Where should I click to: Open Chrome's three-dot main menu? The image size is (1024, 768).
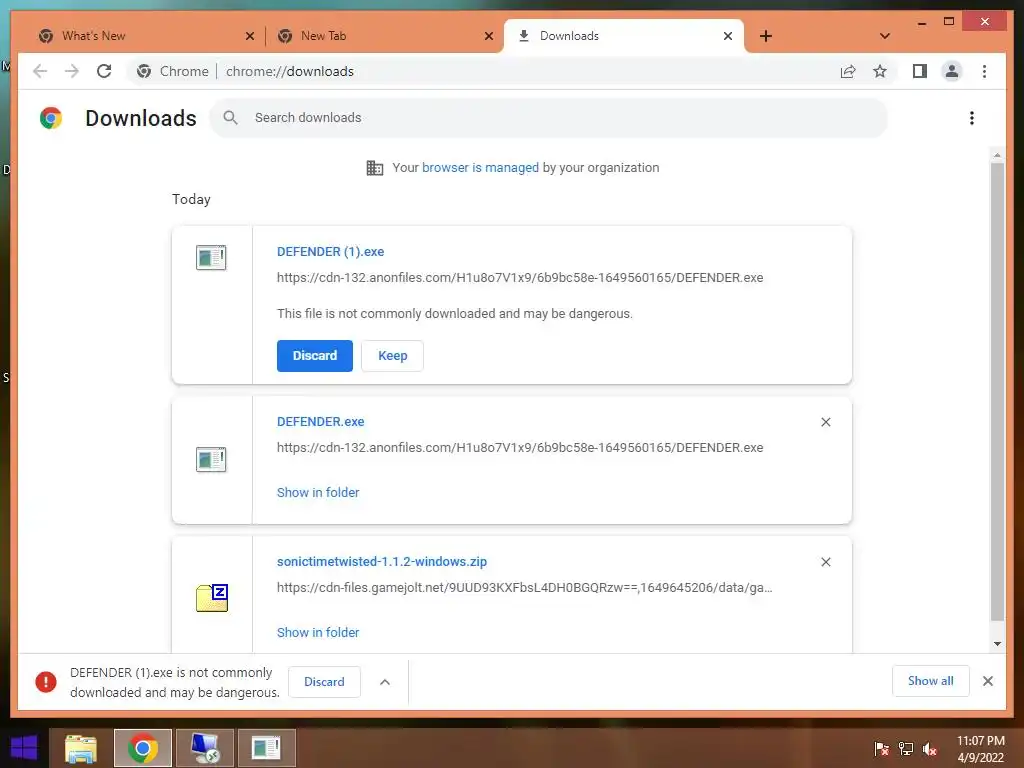click(984, 71)
